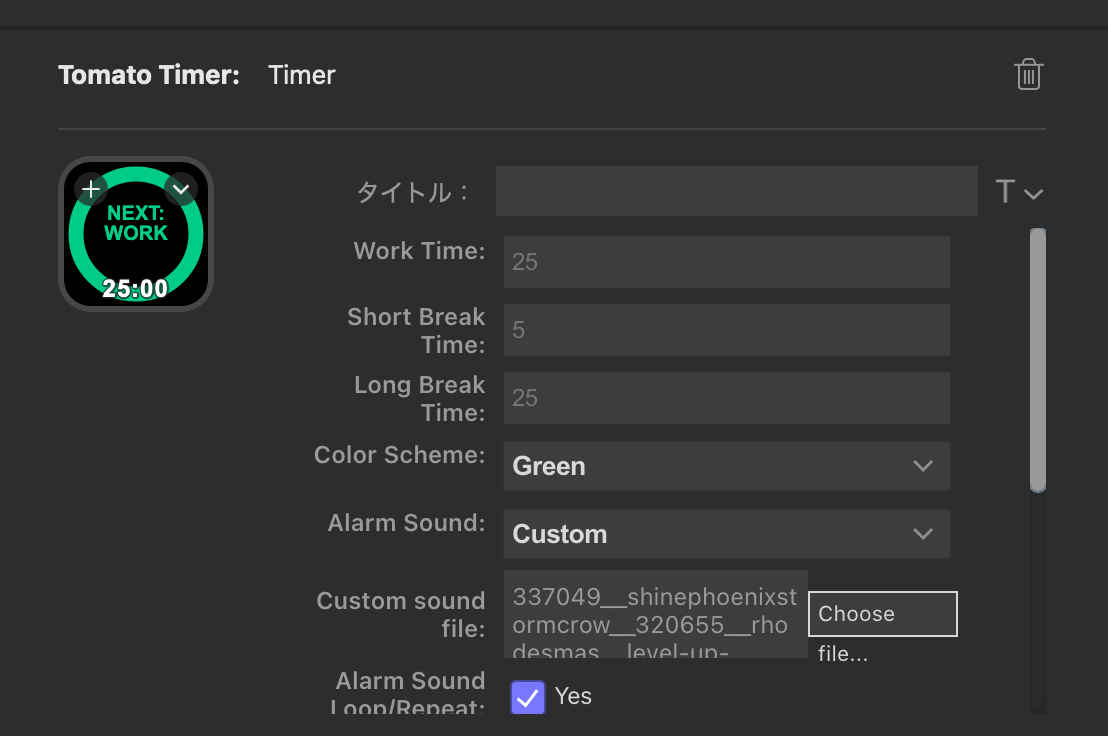Image resolution: width=1108 pixels, height=736 pixels.
Task: Click the Timer action name label
Action: pos(302,75)
